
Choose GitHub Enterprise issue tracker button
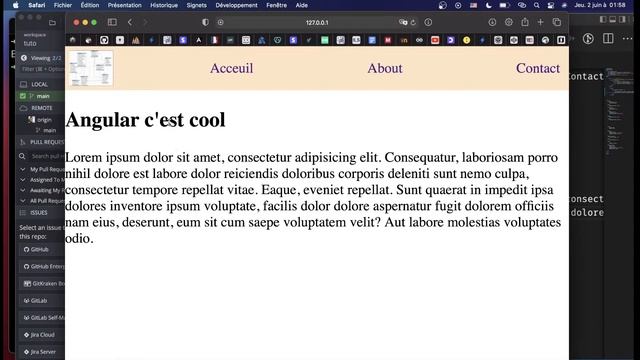(x=42, y=267)
